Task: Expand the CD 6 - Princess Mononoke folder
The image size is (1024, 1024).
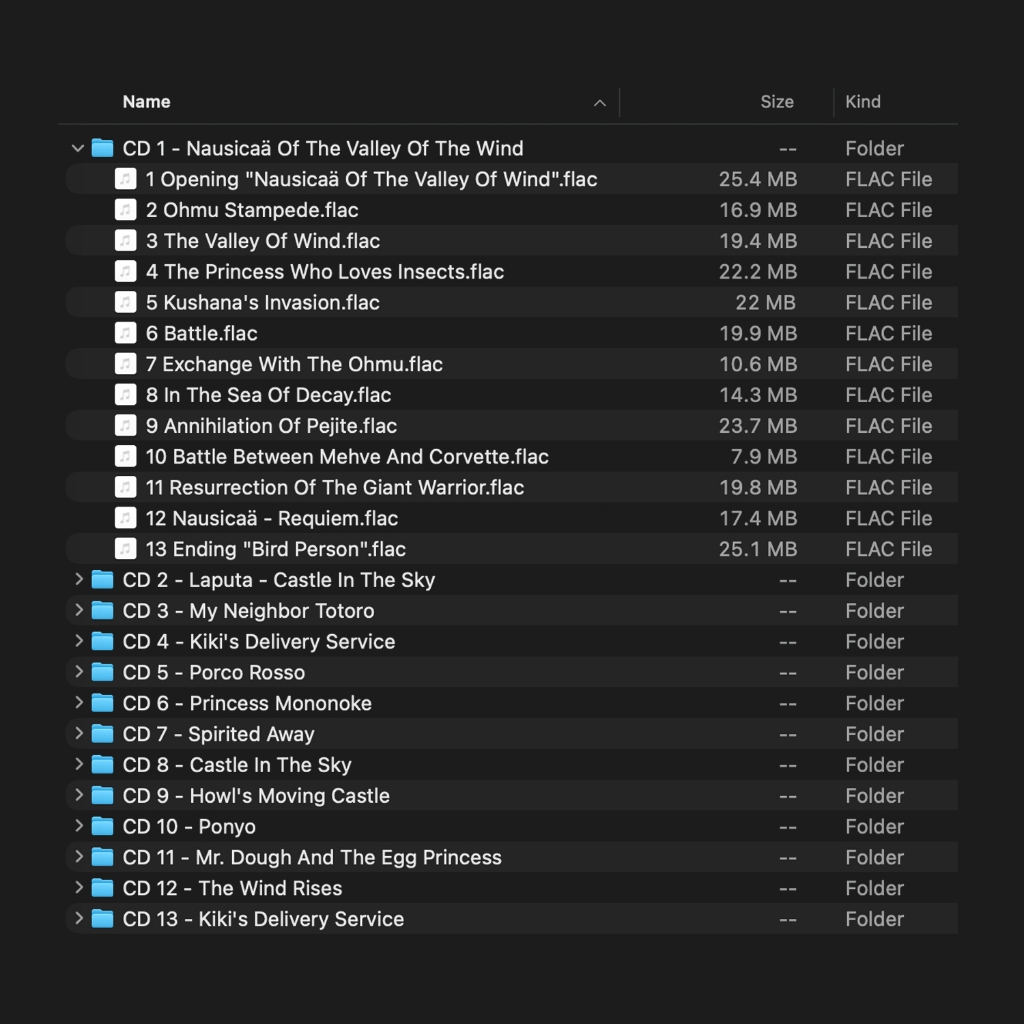Action: 78,703
